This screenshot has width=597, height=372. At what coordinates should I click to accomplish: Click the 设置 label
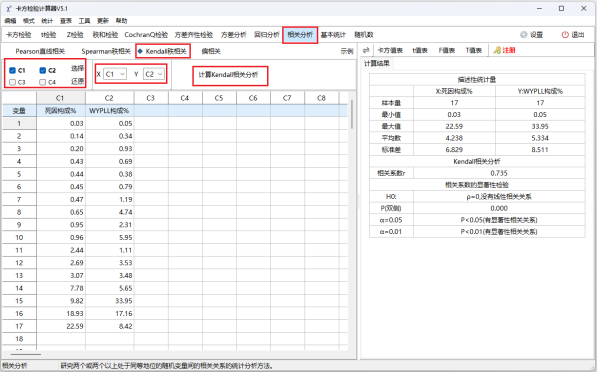point(536,35)
